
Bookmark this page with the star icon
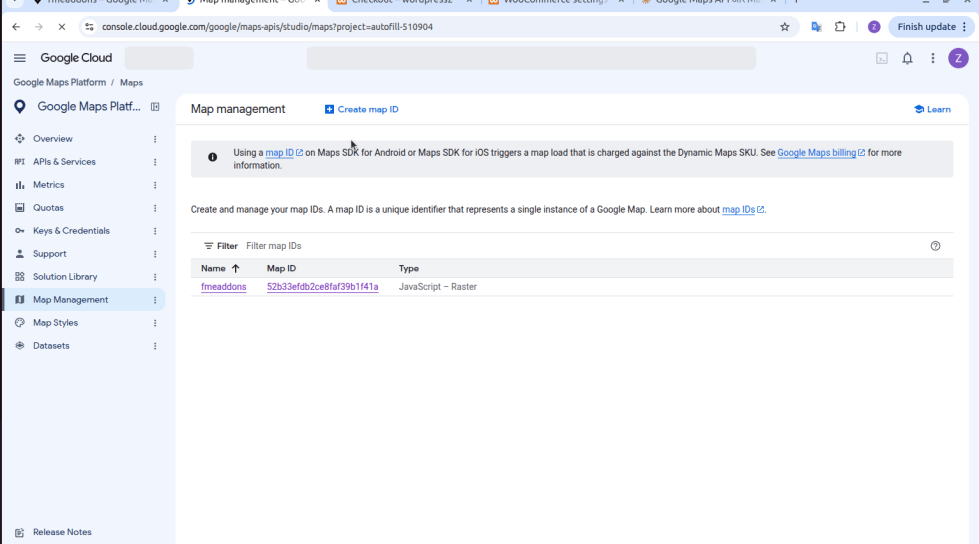(x=785, y=27)
